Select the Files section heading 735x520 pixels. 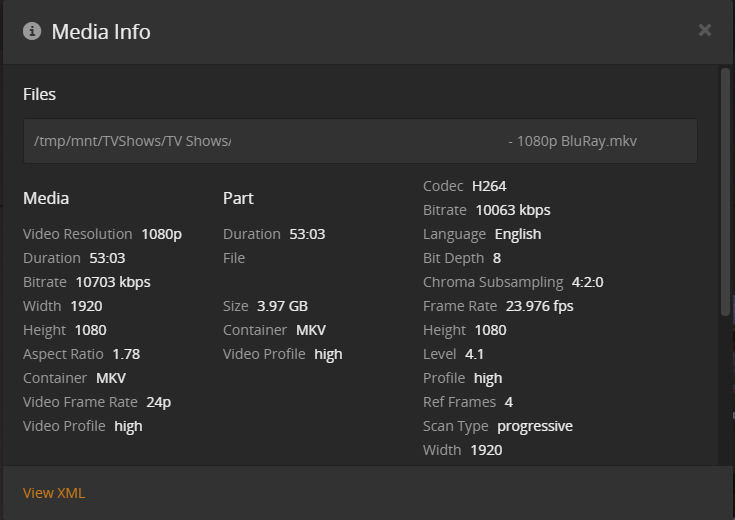tap(40, 94)
